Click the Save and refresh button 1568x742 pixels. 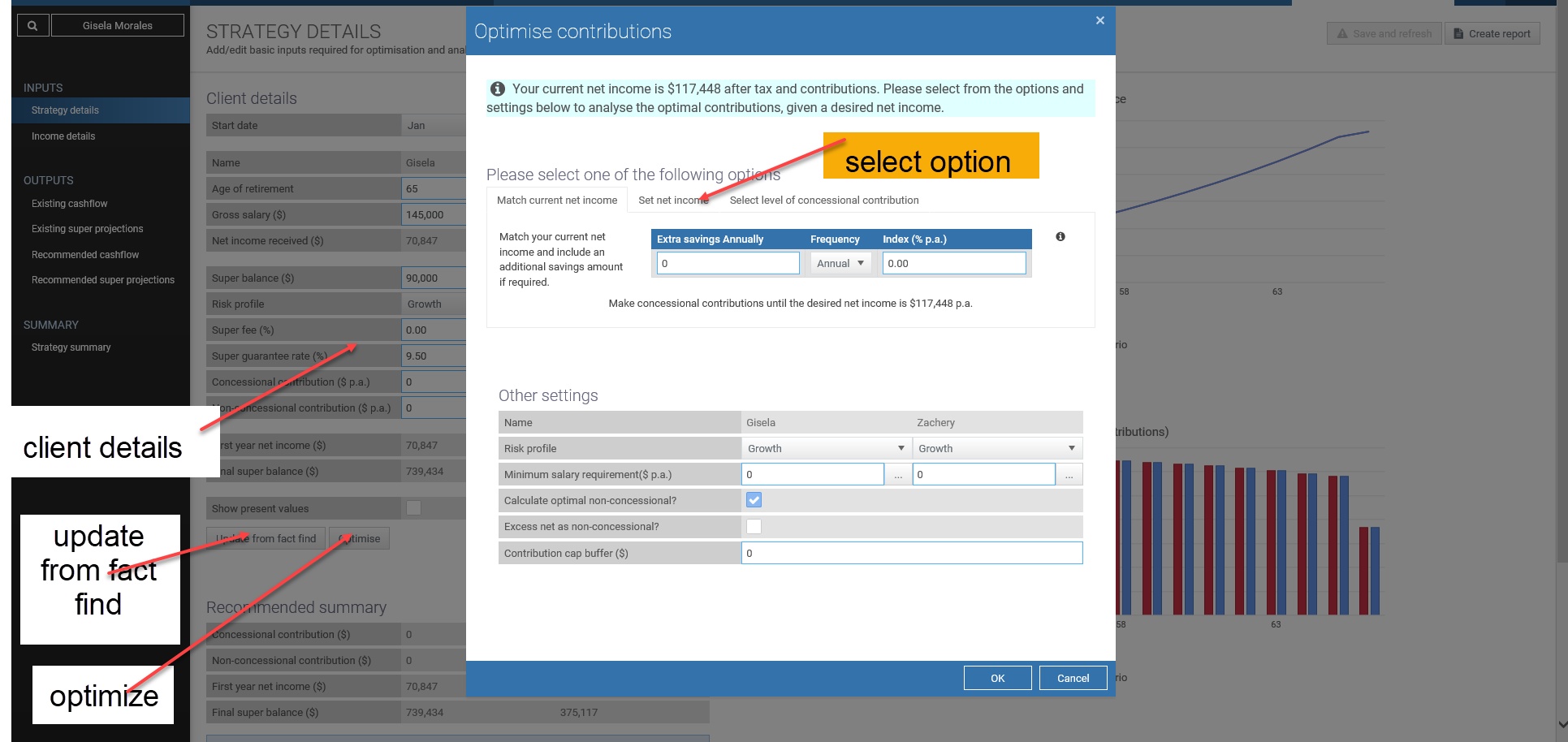[x=1384, y=33]
